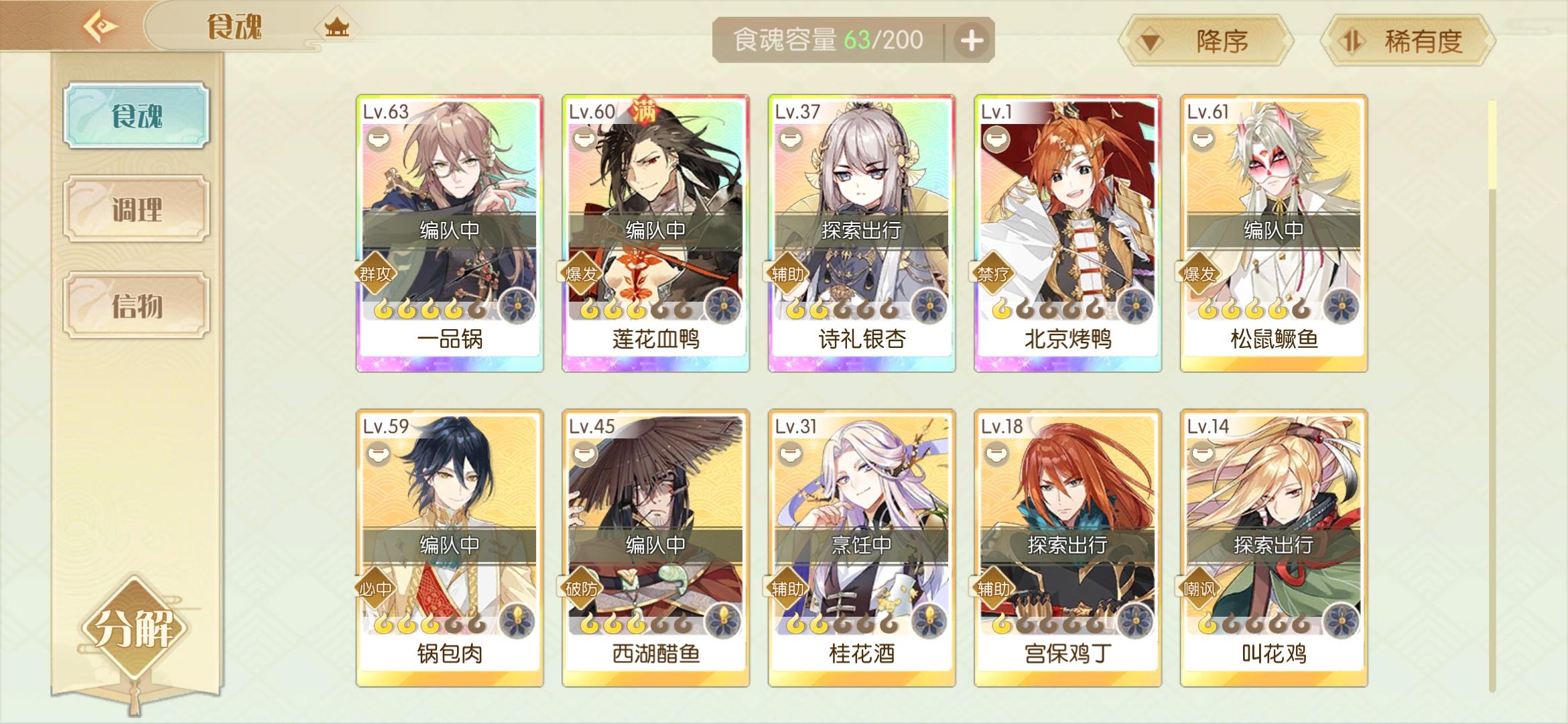This screenshot has width=1568, height=724.
Task: Click the down triangle on 降序
Action: (x=1151, y=42)
